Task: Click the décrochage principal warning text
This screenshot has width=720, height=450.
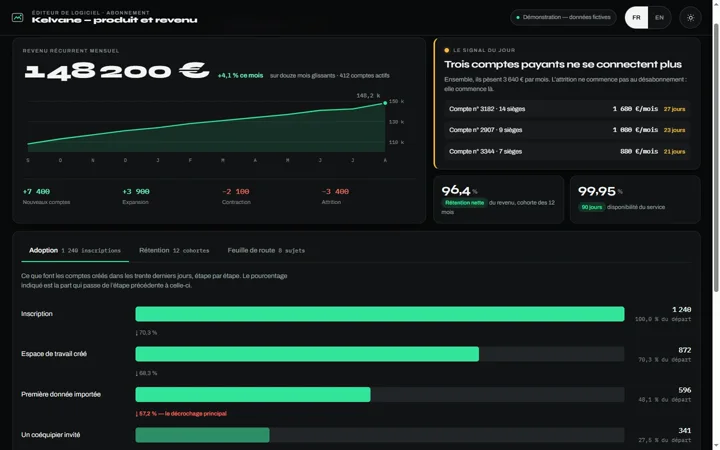Action: coord(181,414)
